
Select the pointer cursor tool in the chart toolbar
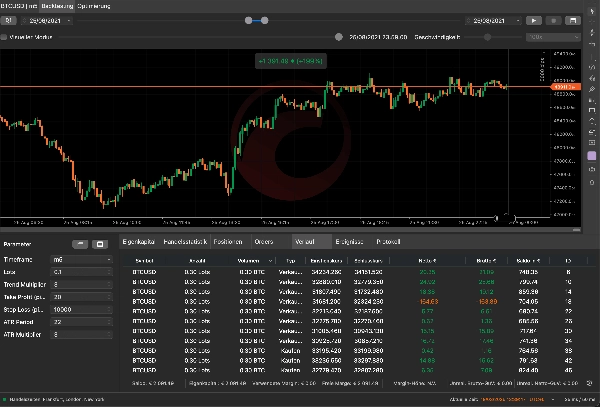click(x=592, y=11)
